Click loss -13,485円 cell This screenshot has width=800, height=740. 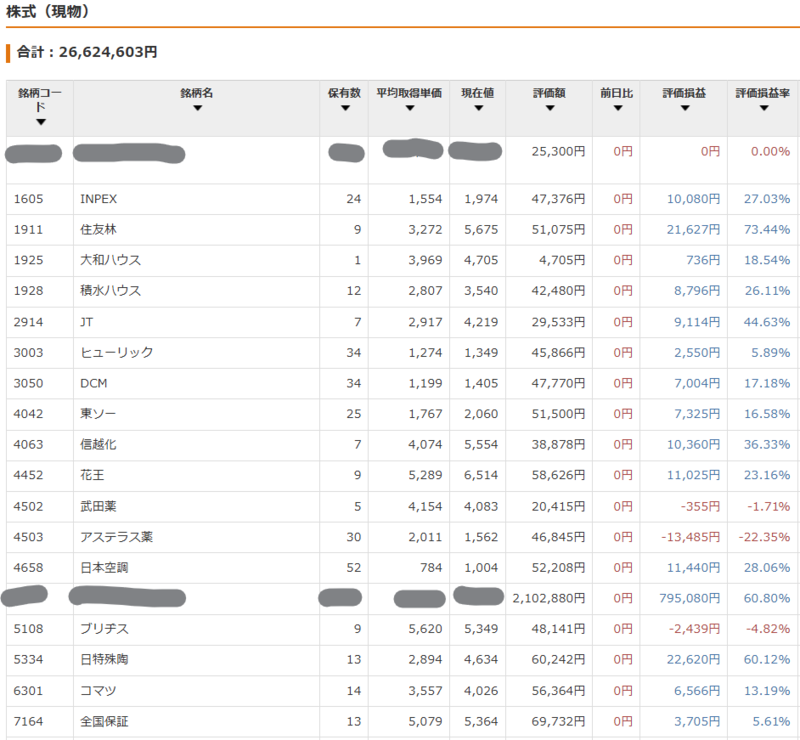point(690,537)
